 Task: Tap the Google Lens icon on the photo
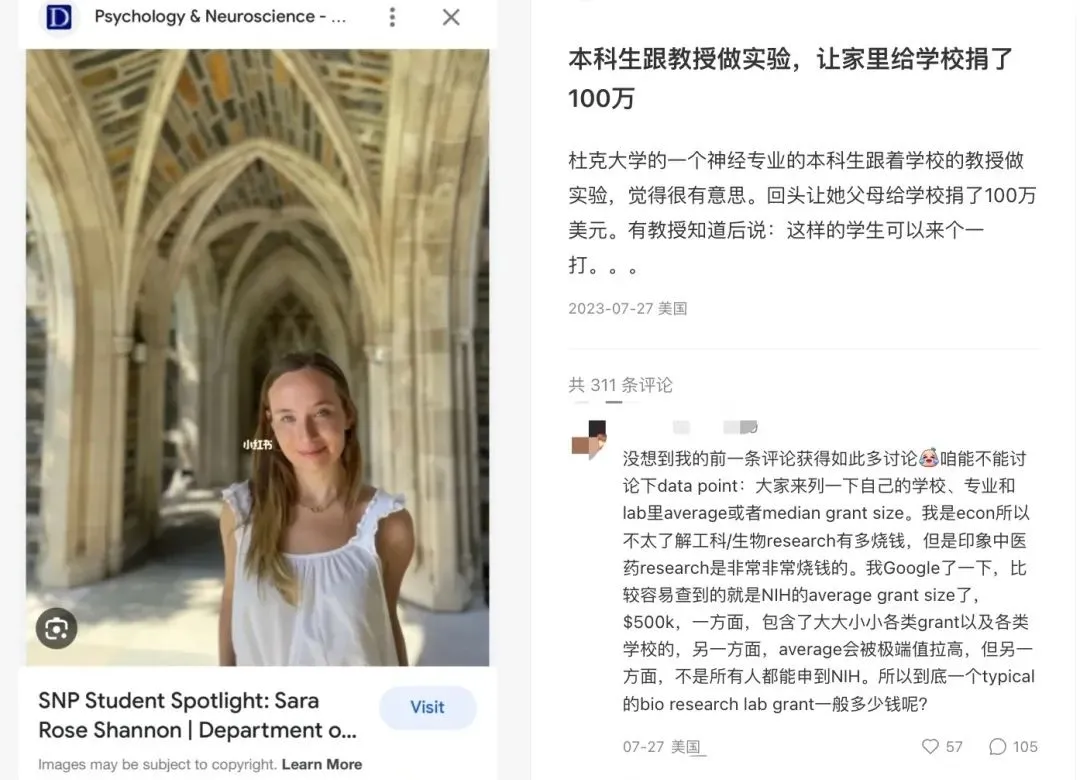(x=56, y=628)
